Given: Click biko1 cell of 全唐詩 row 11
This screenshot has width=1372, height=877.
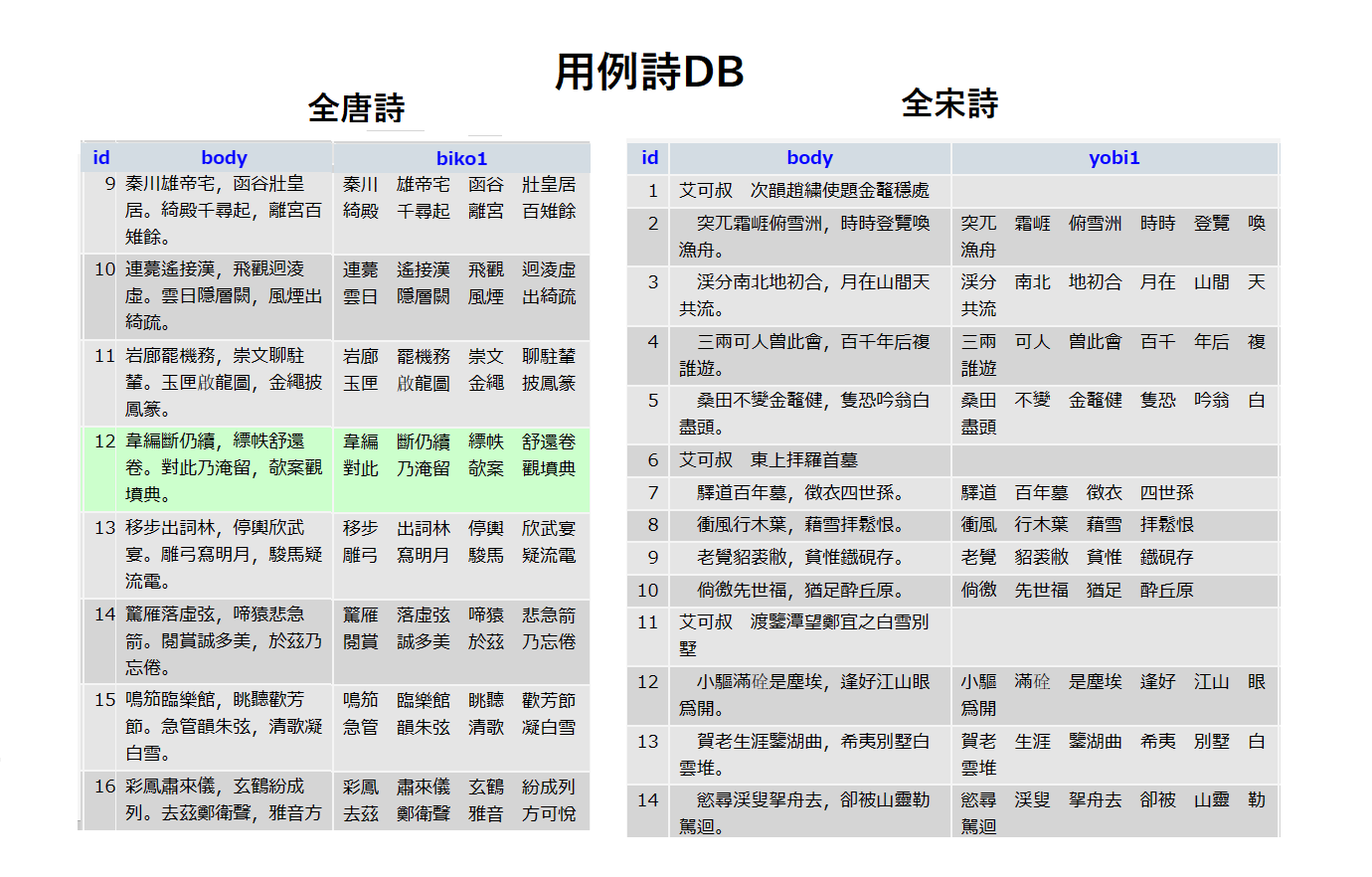Looking at the screenshot, I should pyautogui.click(x=461, y=384).
